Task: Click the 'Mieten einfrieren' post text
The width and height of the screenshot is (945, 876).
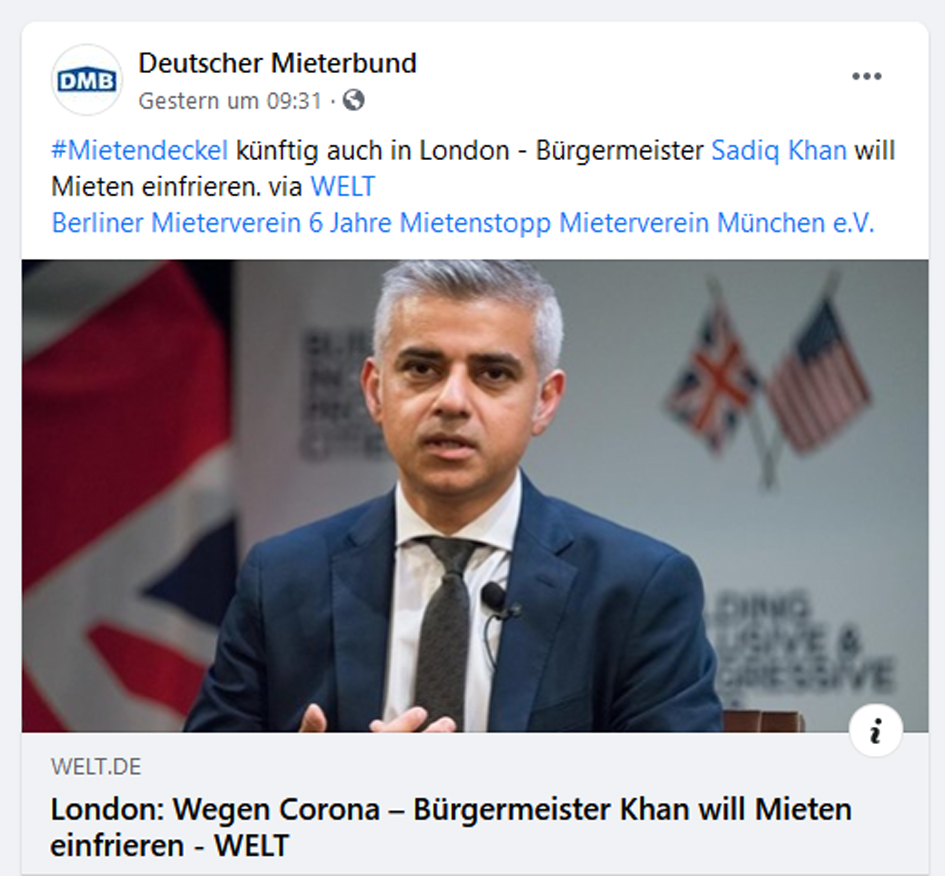Action: pos(156,187)
